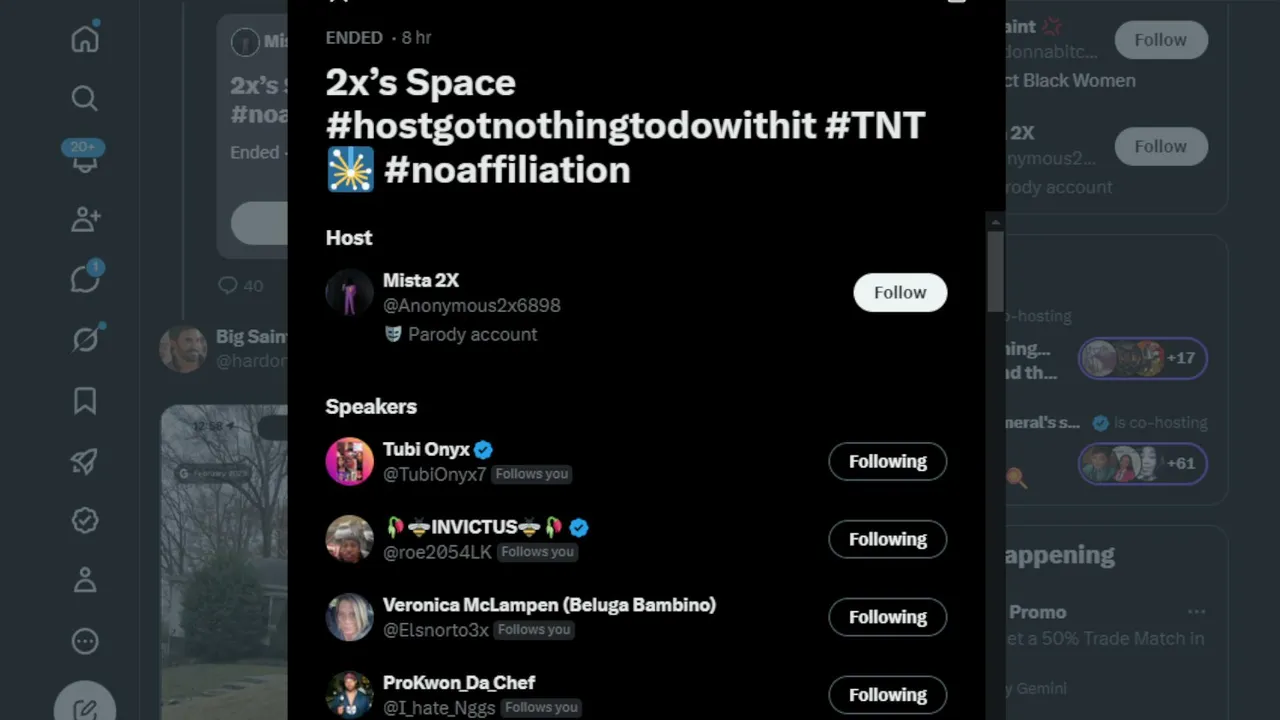This screenshot has height=720, width=1280.
Task: Open Tubi Onyx profile avatar
Action: click(349, 461)
